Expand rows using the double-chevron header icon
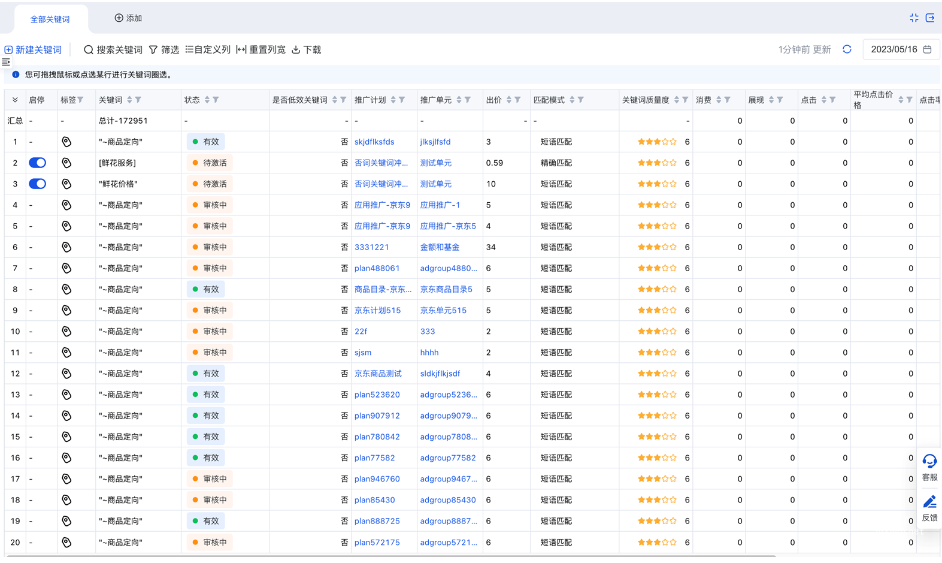 click(x=15, y=100)
